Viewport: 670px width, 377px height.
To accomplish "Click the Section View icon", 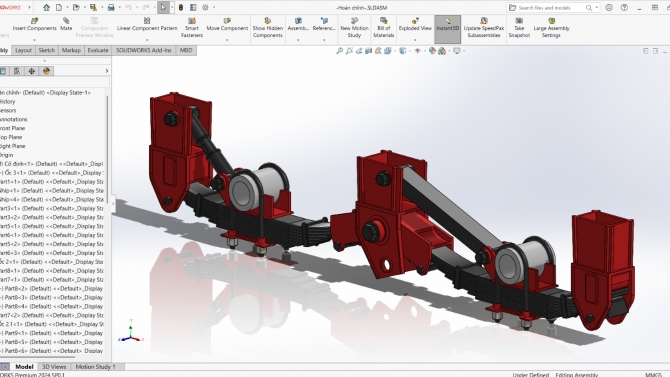I will [368, 51].
